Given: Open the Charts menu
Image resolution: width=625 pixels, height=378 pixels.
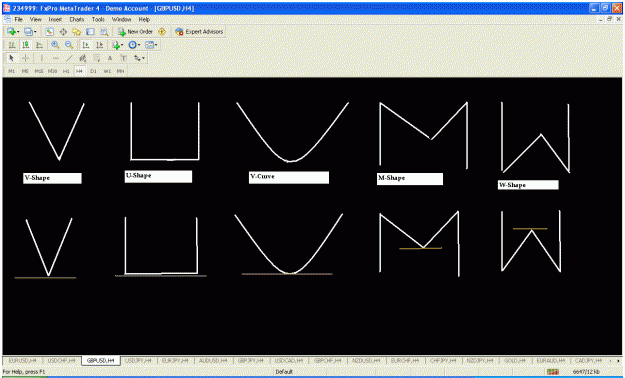Looking at the screenshot, I should [77, 19].
